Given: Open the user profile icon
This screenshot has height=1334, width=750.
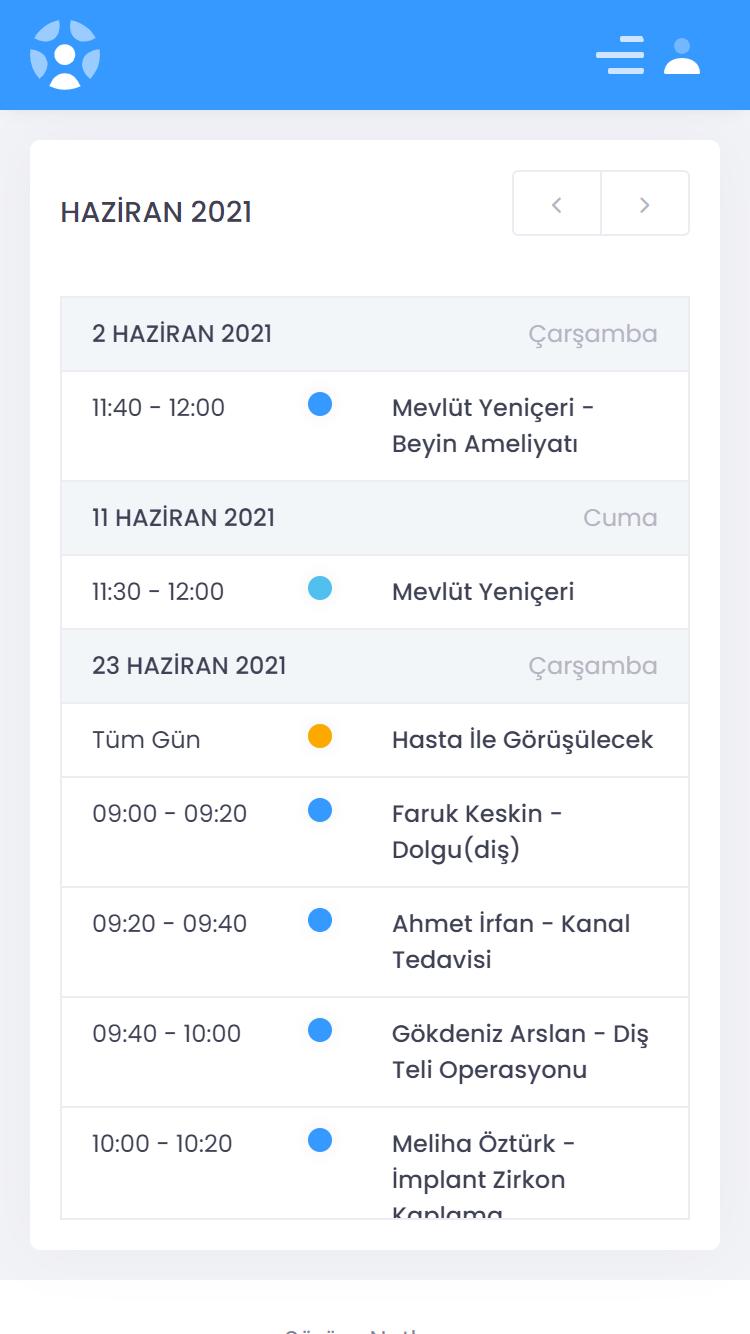Looking at the screenshot, I should pyautogui.click(x=682, y=55).
